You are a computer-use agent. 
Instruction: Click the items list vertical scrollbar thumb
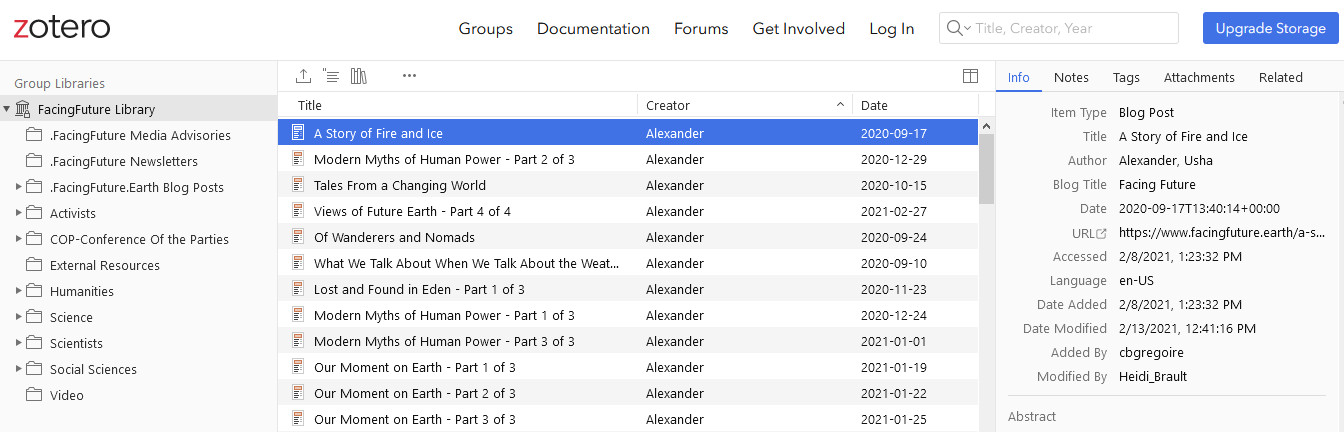986,168
